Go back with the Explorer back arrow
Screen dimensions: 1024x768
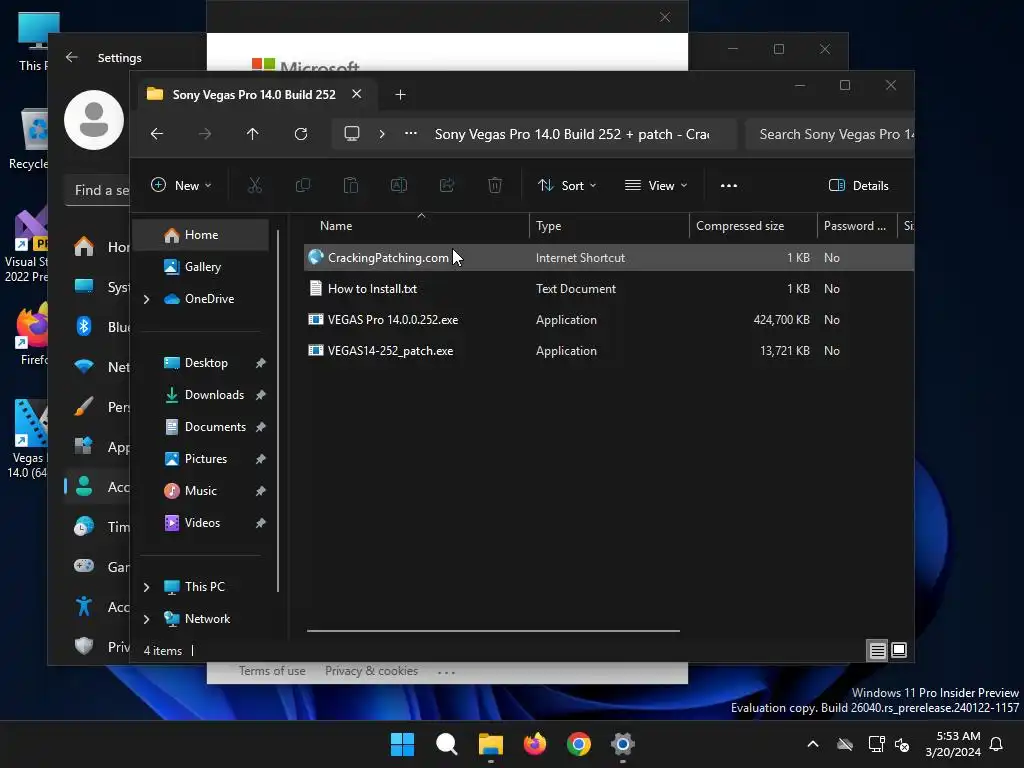(157, 134)
